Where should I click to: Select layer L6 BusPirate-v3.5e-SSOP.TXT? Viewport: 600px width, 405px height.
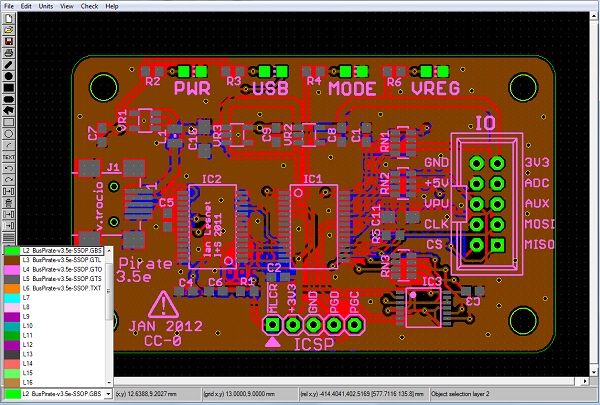point(54,288)
